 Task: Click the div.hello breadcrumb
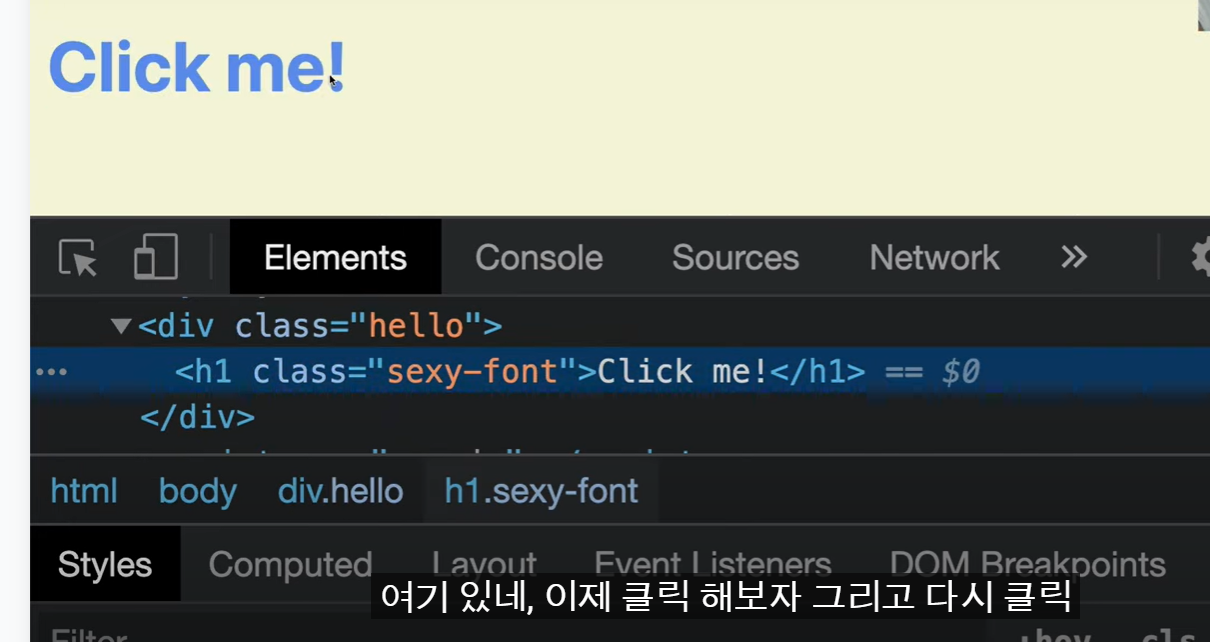341,491
